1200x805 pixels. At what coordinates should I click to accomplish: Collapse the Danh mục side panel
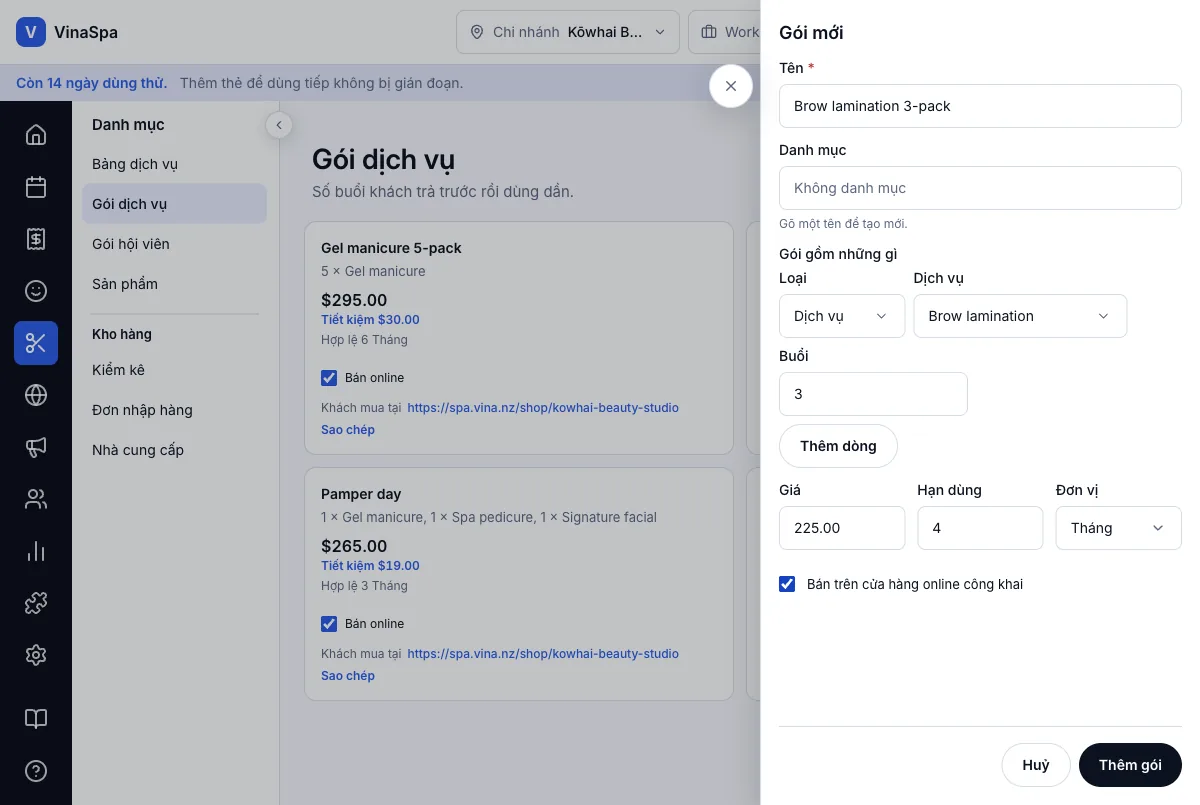[279, 125]
